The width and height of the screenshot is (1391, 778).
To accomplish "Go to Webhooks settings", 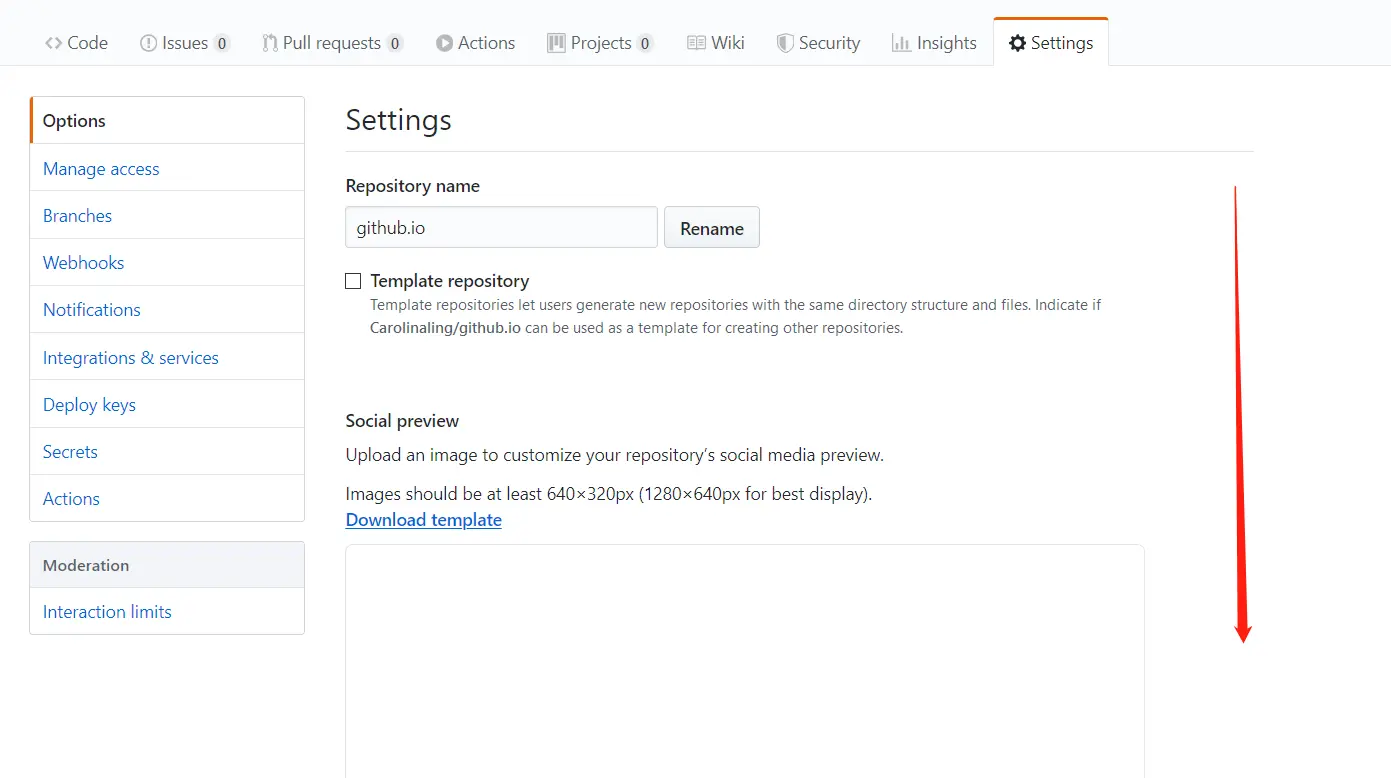I will pos(167,262).
